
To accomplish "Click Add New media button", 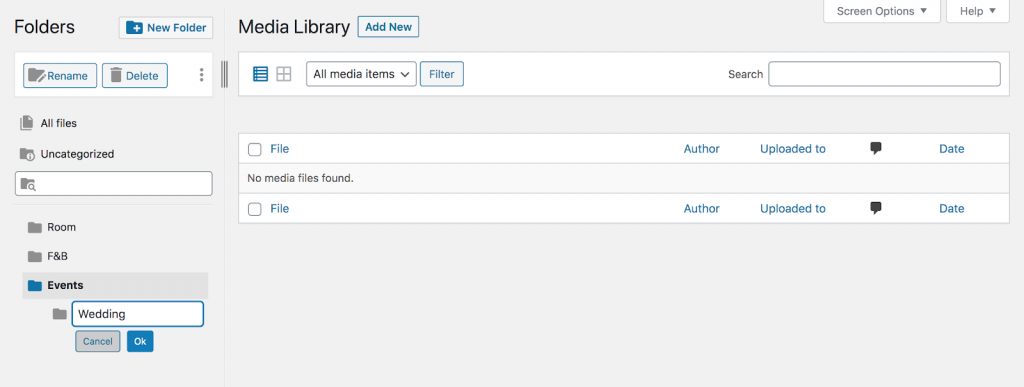I will pyautogui.click(x=389, y=27).
